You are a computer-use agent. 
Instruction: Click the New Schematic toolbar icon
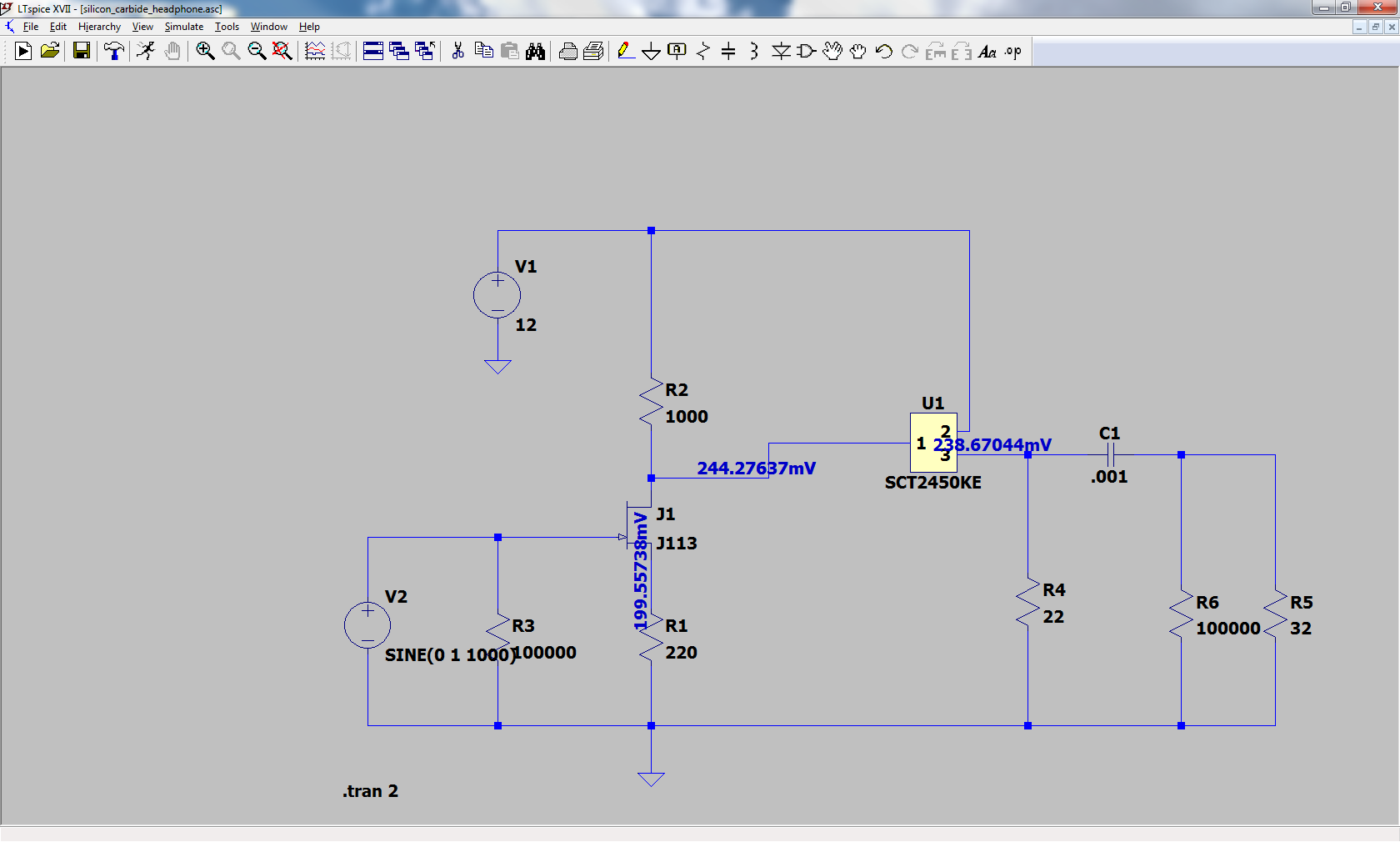23,52
